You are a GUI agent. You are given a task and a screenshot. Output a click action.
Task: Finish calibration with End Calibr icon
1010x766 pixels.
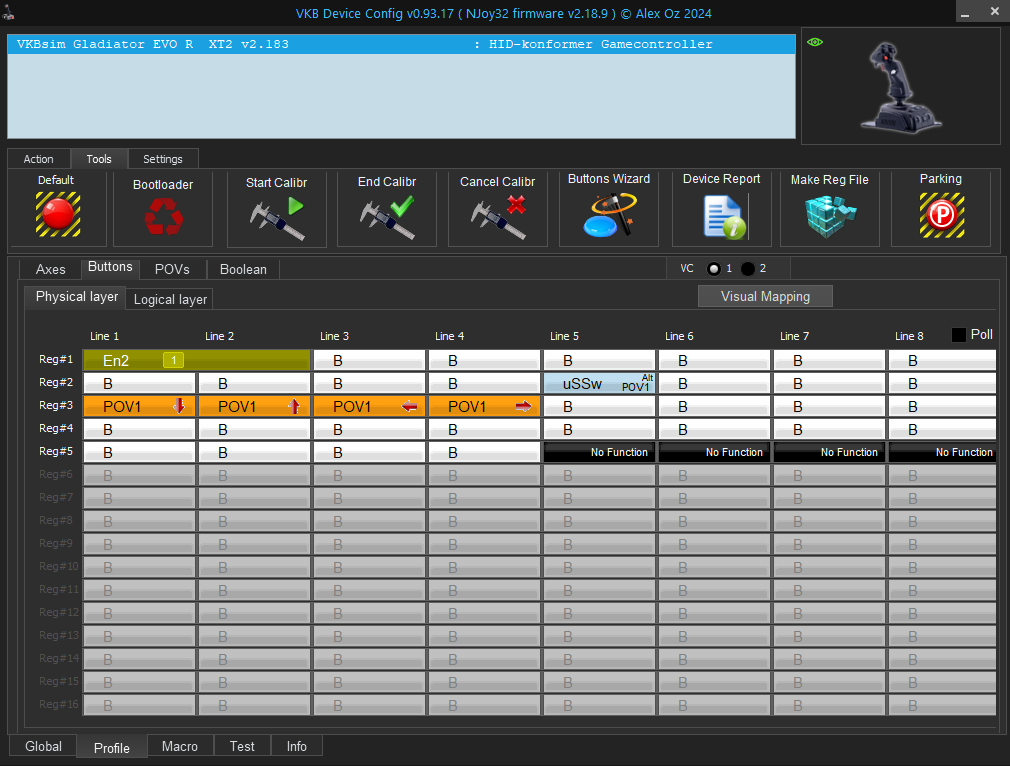tap(387, 218)
